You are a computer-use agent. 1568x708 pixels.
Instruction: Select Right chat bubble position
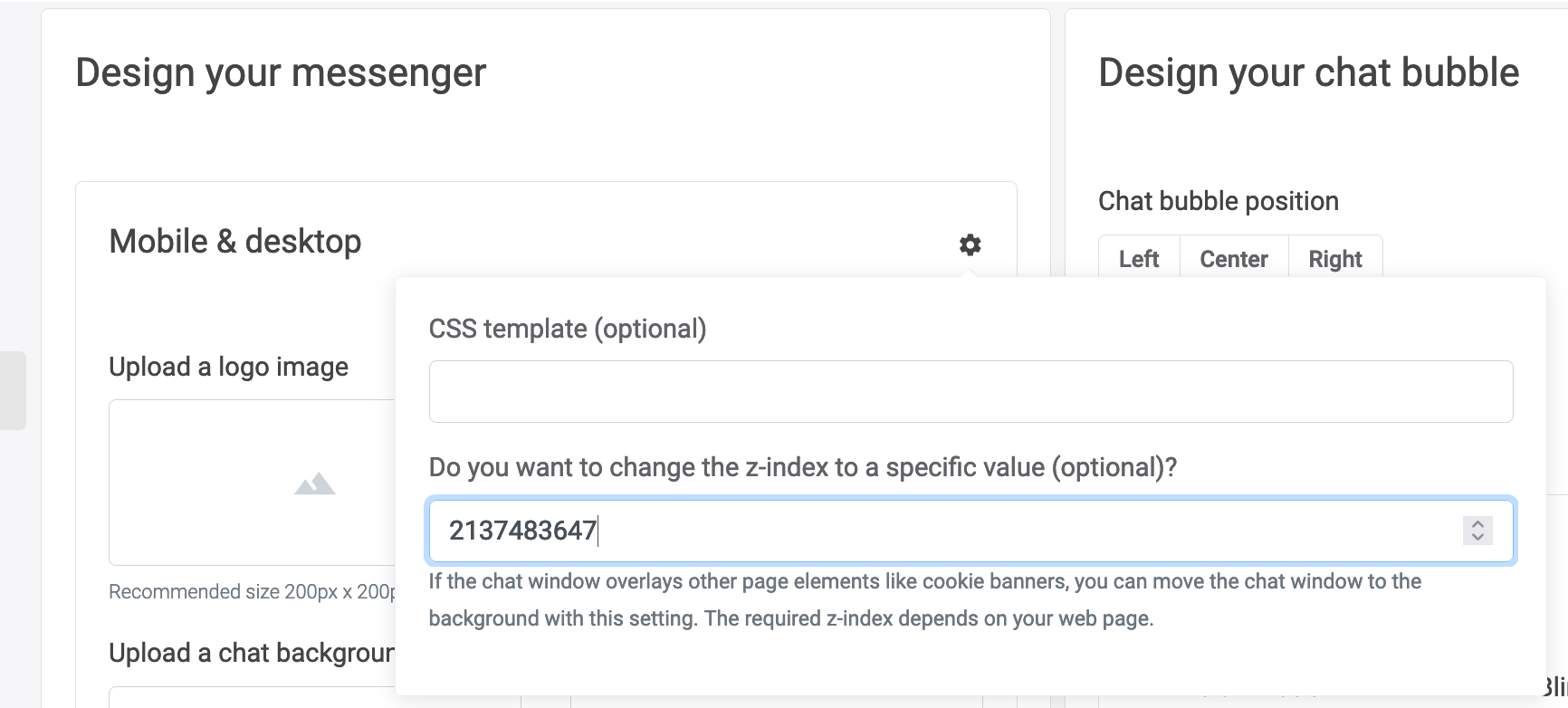[x=1334, y=259]
